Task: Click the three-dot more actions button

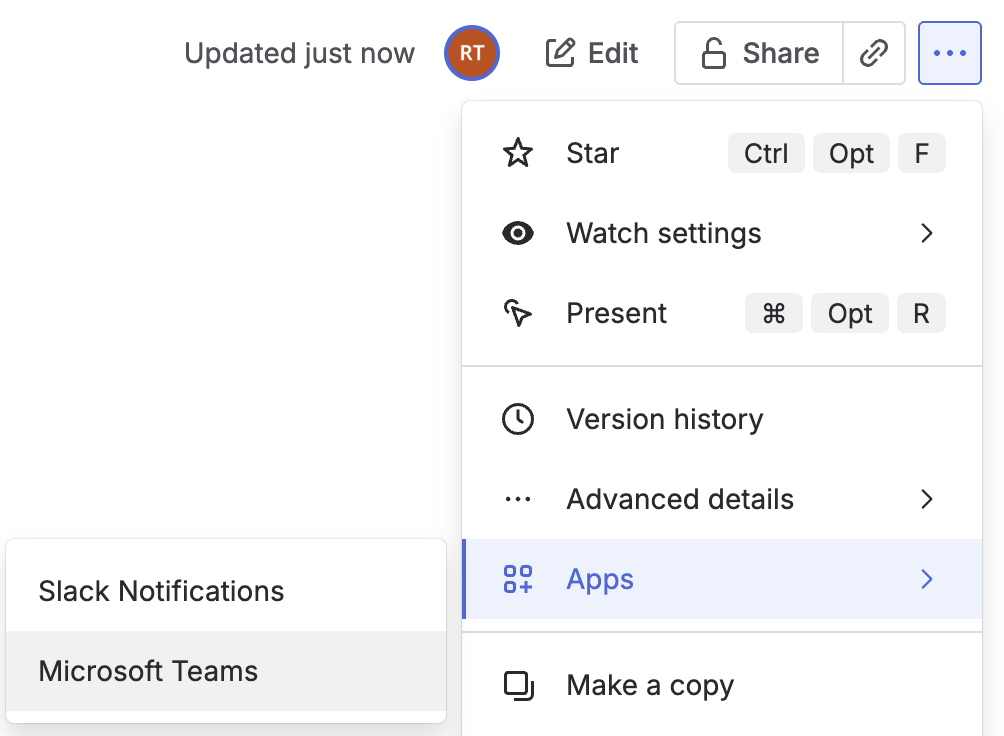Action: point(949,53)
